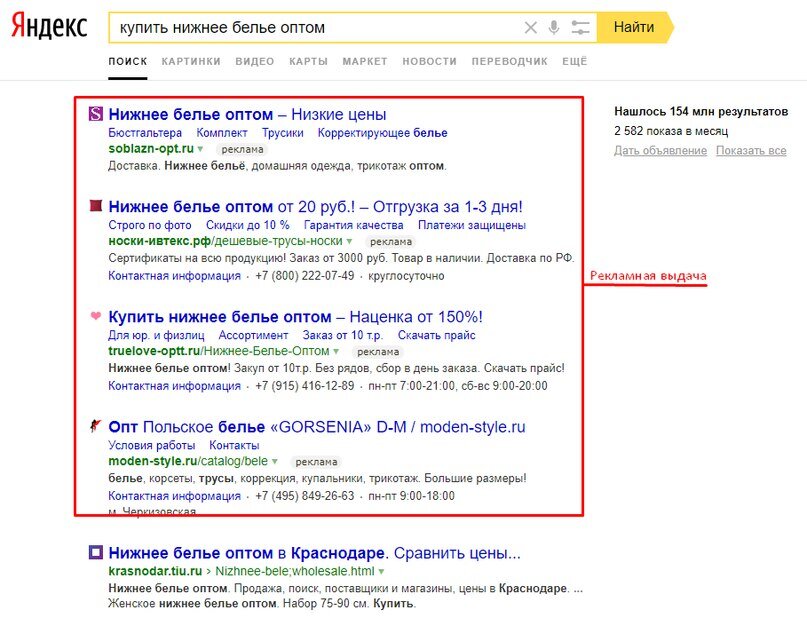Click the Бюстгальтера sitelink
The height and width of the screenshot is (618, 807).
click(x=145, y=133)
